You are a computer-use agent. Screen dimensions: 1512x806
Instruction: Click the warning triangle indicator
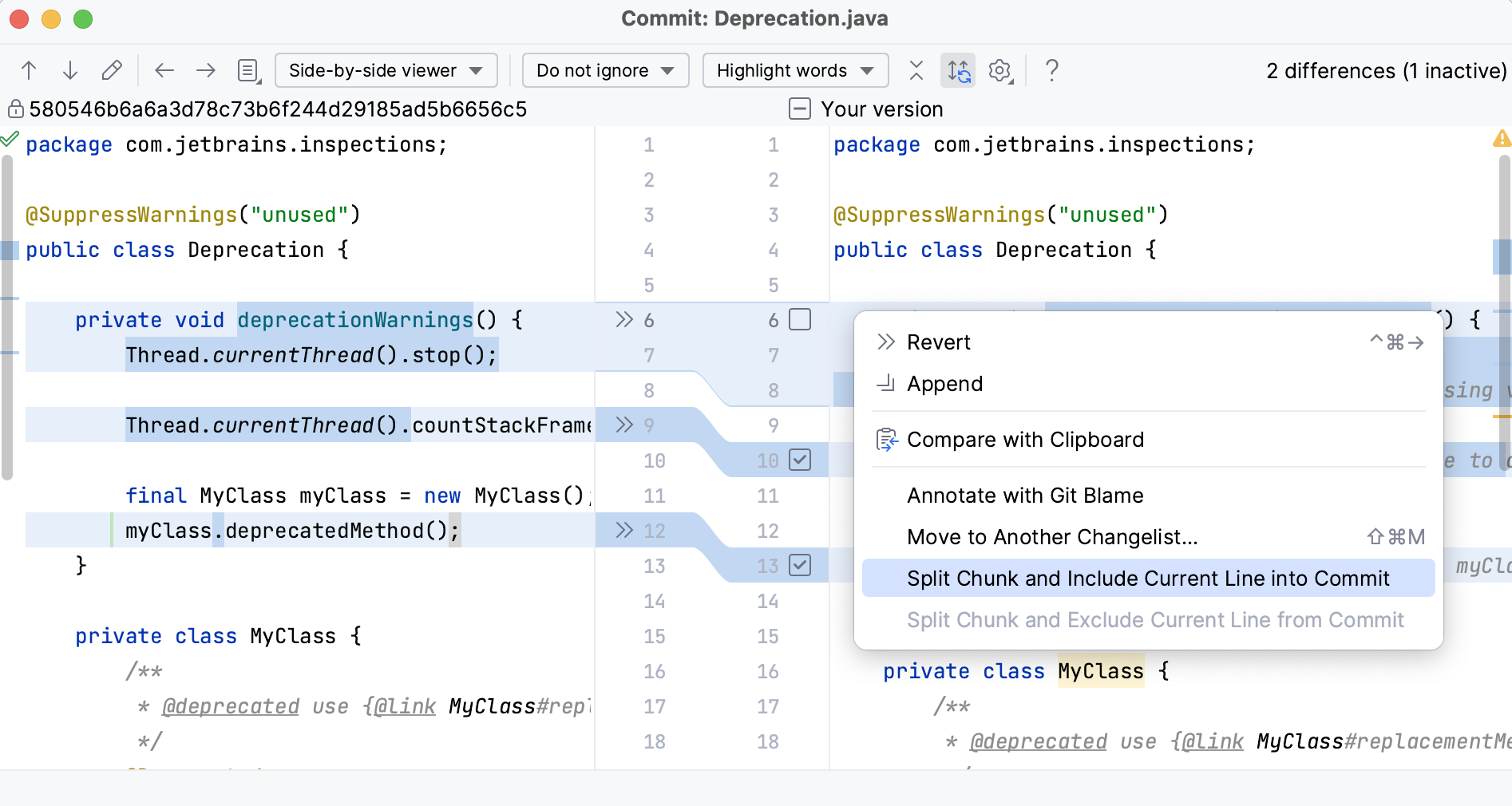point(1502,140)
